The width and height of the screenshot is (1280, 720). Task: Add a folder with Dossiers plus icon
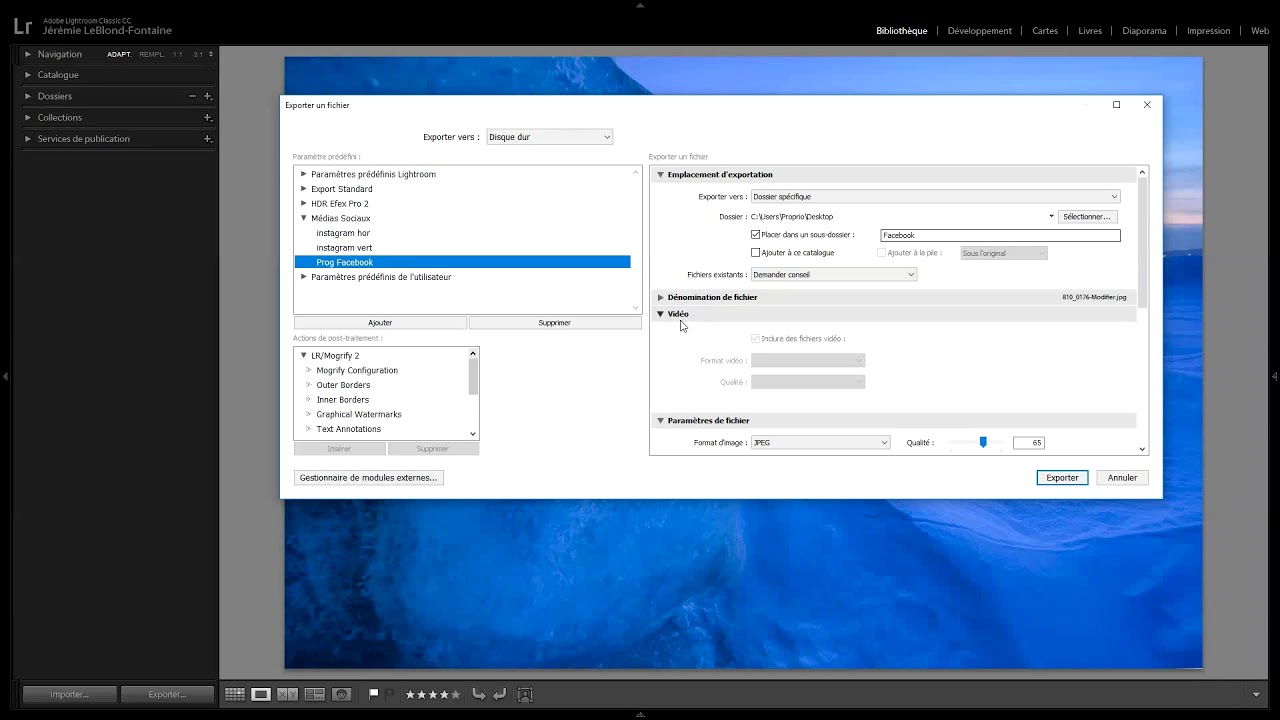click(208, 96)
